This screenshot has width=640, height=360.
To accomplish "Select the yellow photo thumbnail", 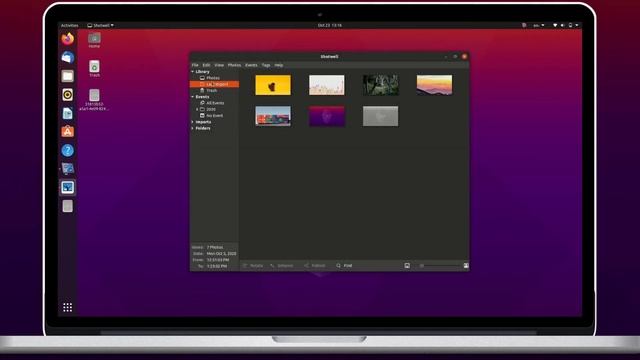I will 273,85.
